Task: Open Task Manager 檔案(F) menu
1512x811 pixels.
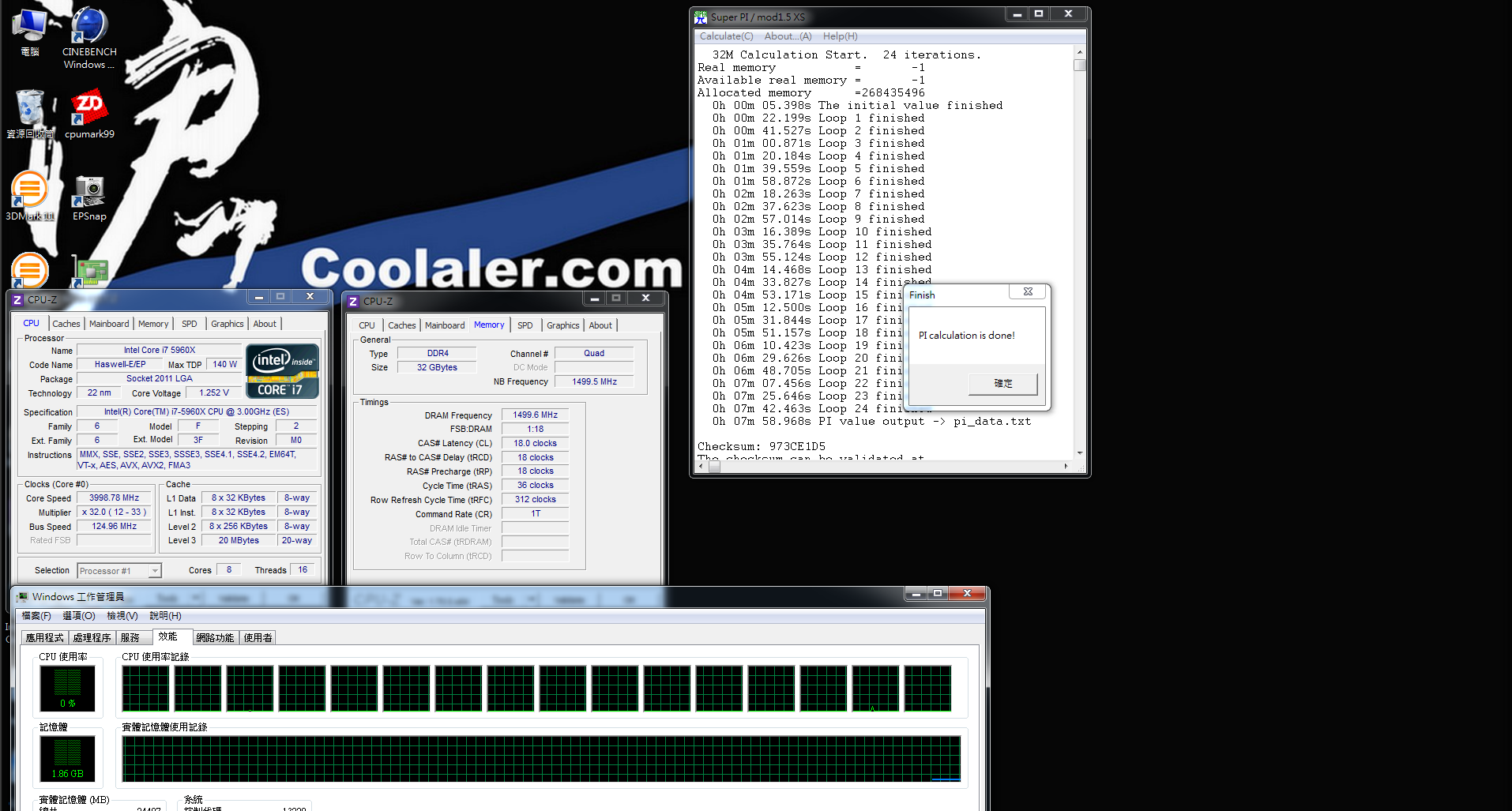Action: click(36, 616)
